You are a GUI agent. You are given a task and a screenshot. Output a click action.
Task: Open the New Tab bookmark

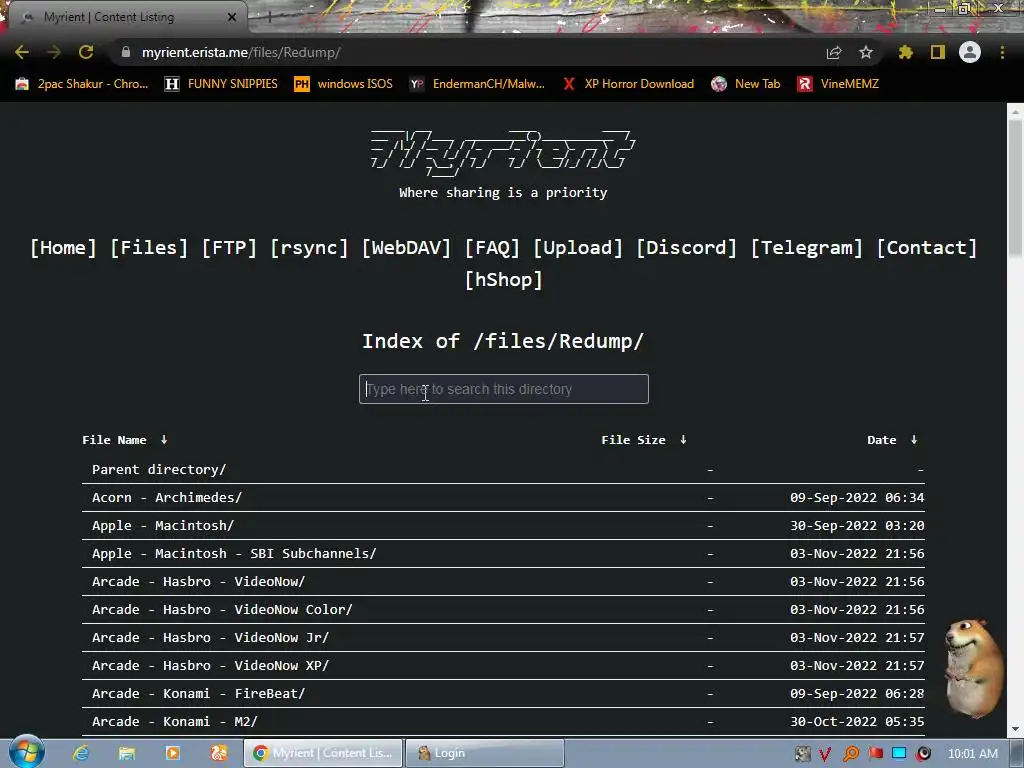point(746,84)
